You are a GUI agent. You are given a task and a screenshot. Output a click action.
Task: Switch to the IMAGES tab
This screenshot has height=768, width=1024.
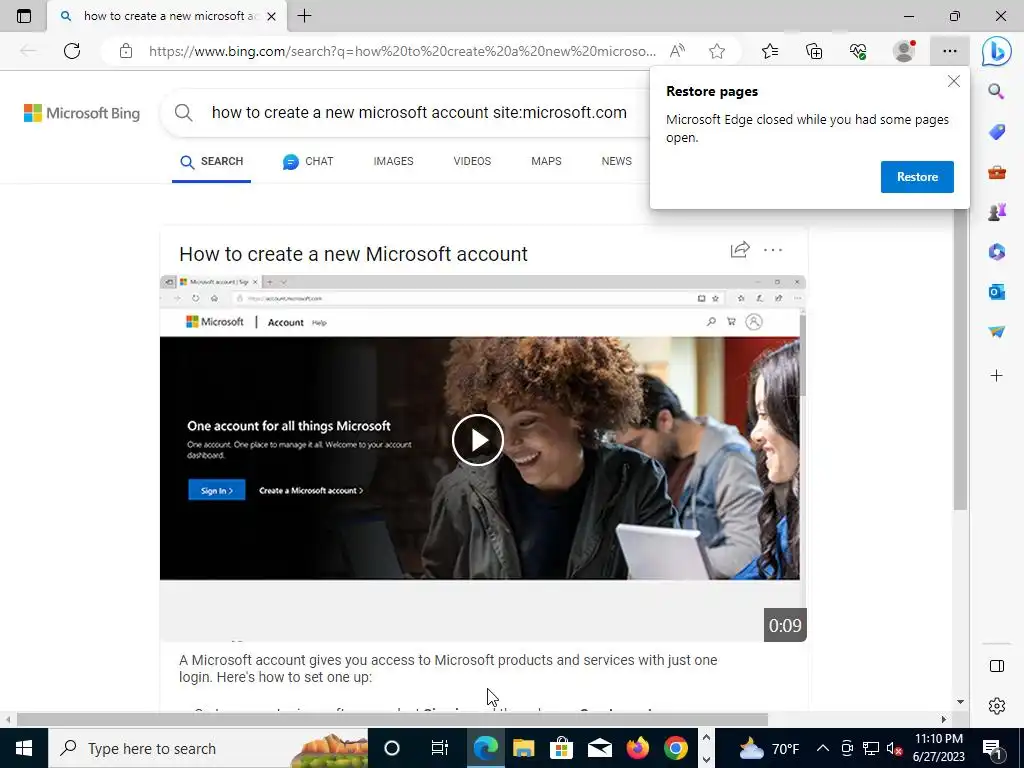[x=393, y=161]
